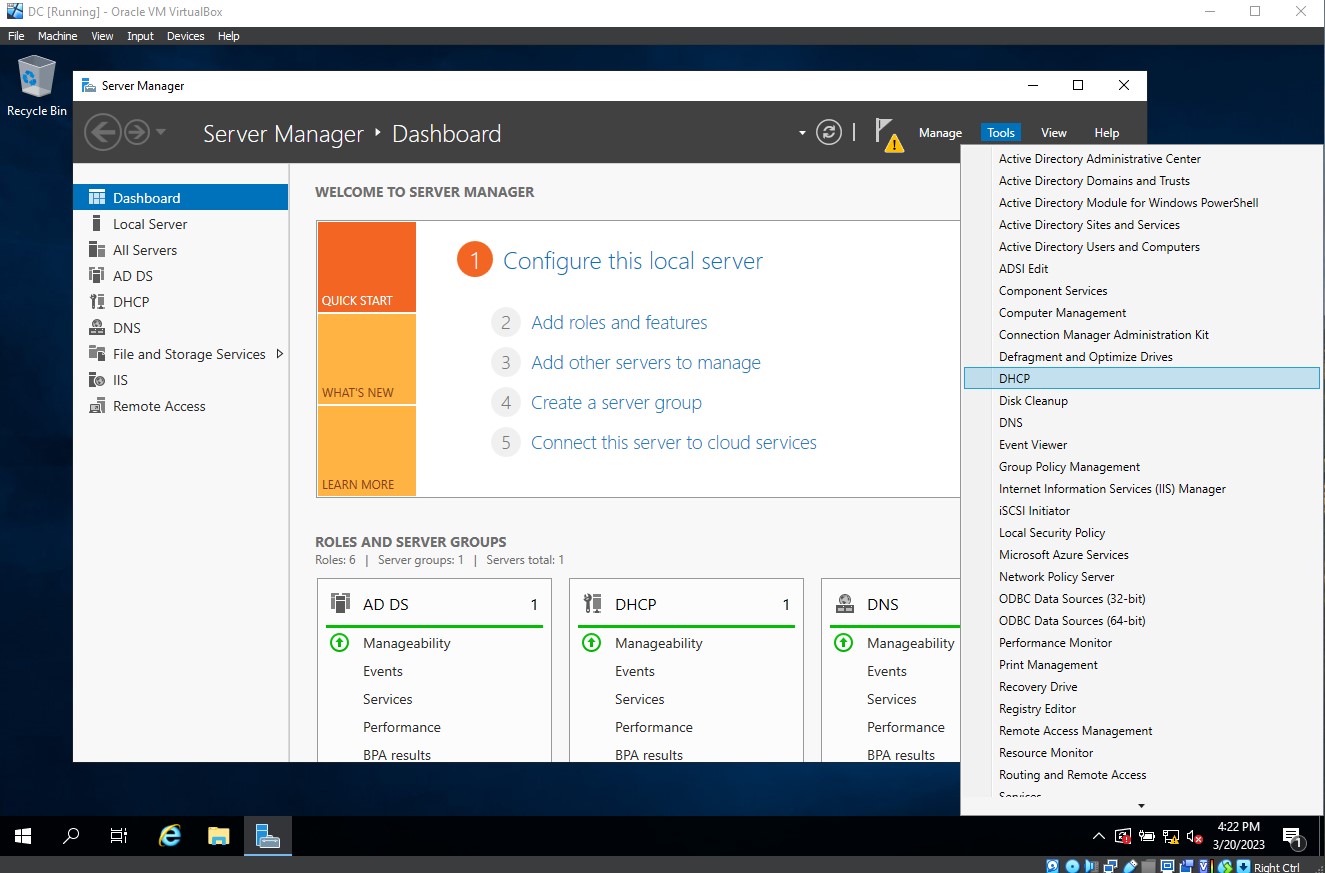Open ADSI Edit from Tools menu
The height and width of the screenshot is (873, 1325).
click(x=1141, y=269)
